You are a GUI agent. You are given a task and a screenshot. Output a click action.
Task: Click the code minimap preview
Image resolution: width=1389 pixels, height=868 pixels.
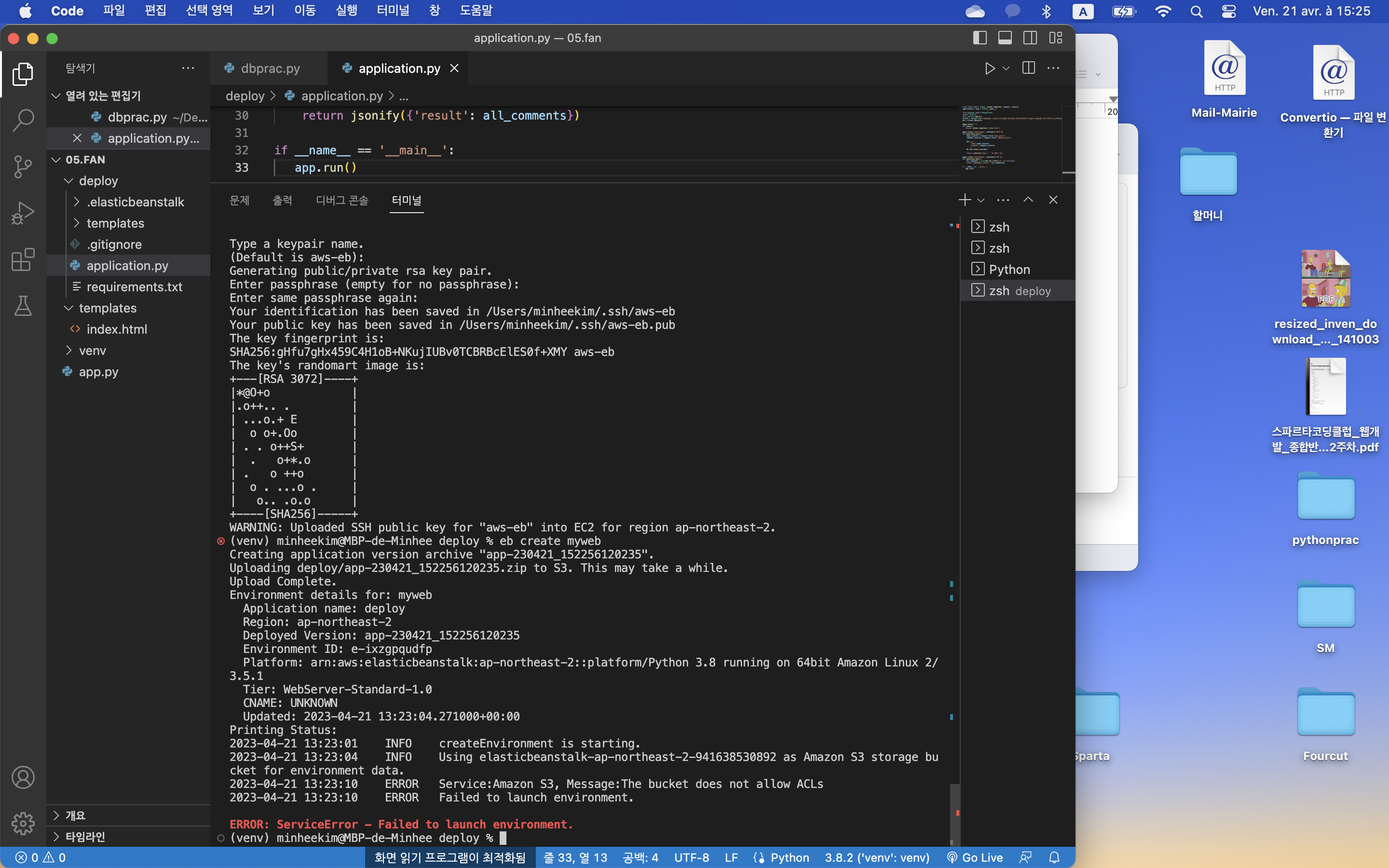pyautogui.click(x=1011, y=138)
